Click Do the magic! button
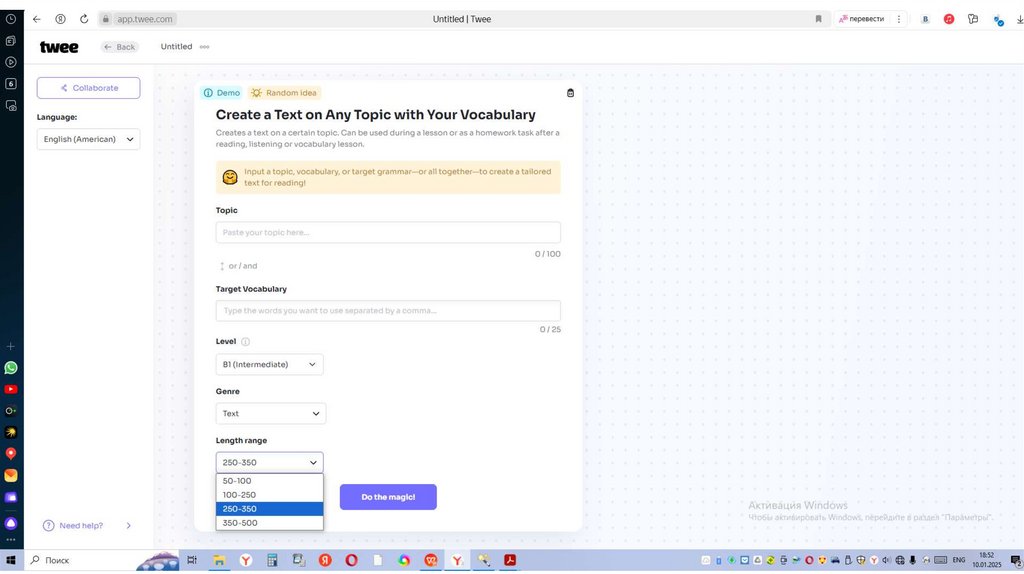 click(x=388, y=497)
